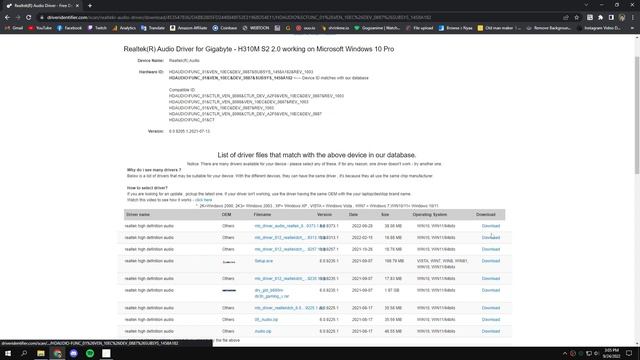640x360 pixels.
Task: Open Discord from the taskbar
Action: point(73,353)
